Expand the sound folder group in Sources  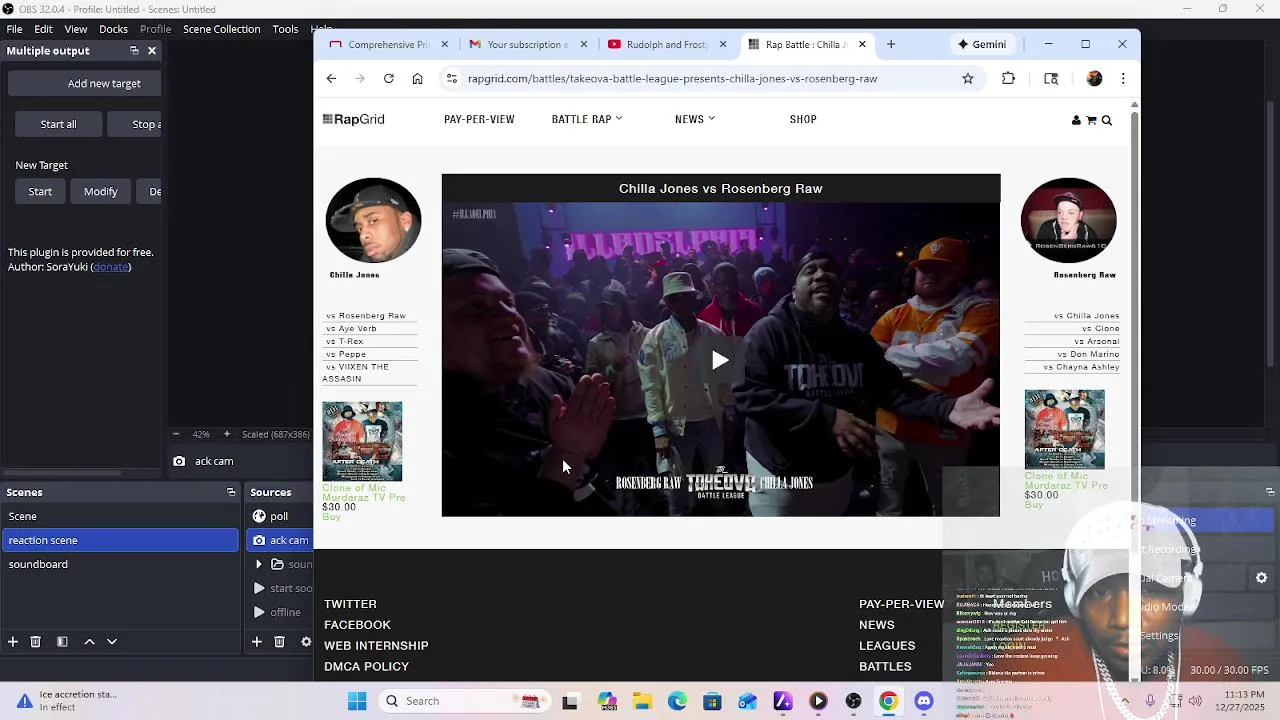click(x=259, y=564)
